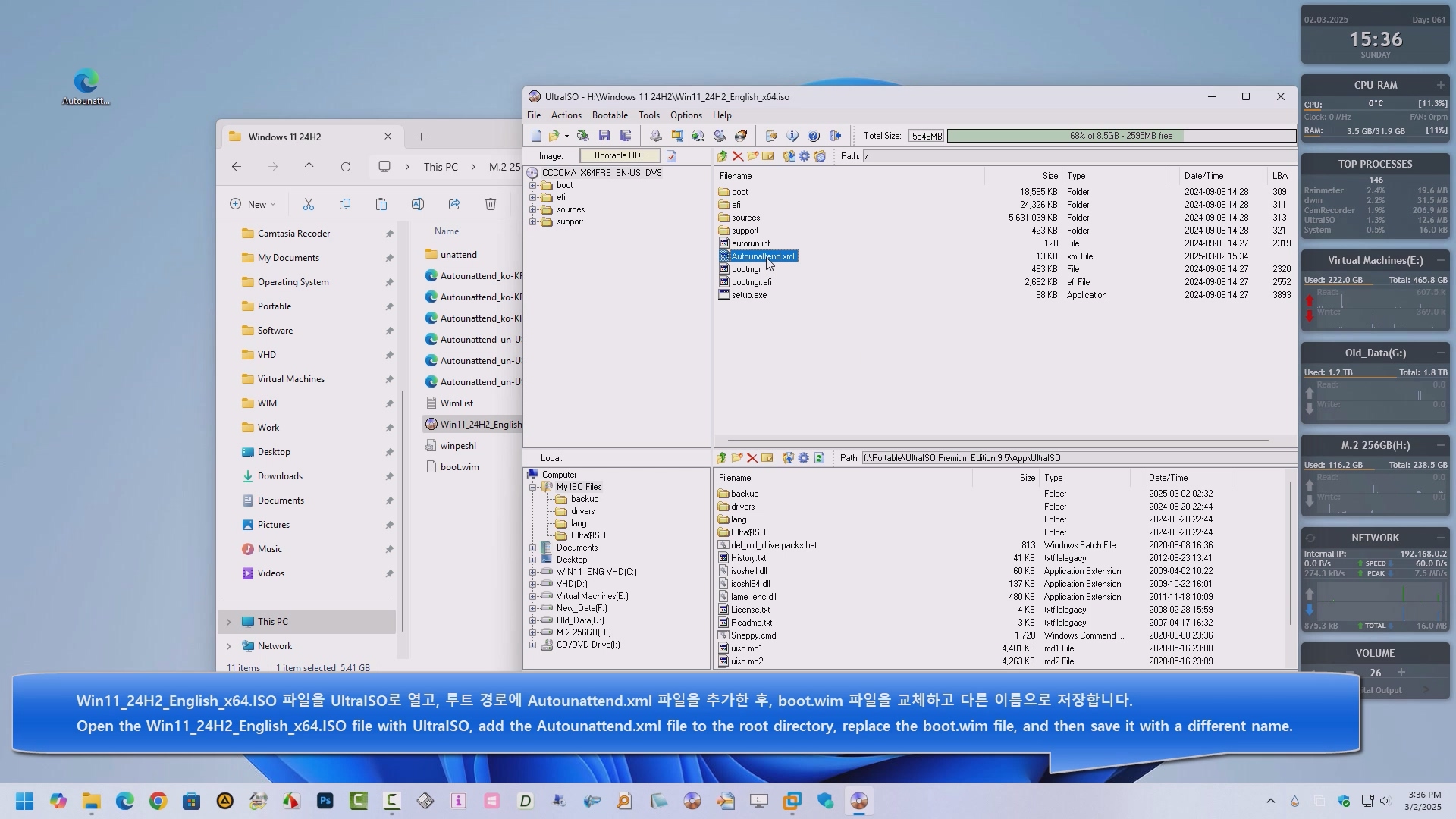Click the Save icon in UltraISO toolbar
This screenshot has height=819, width=1456.
point(604,136)
